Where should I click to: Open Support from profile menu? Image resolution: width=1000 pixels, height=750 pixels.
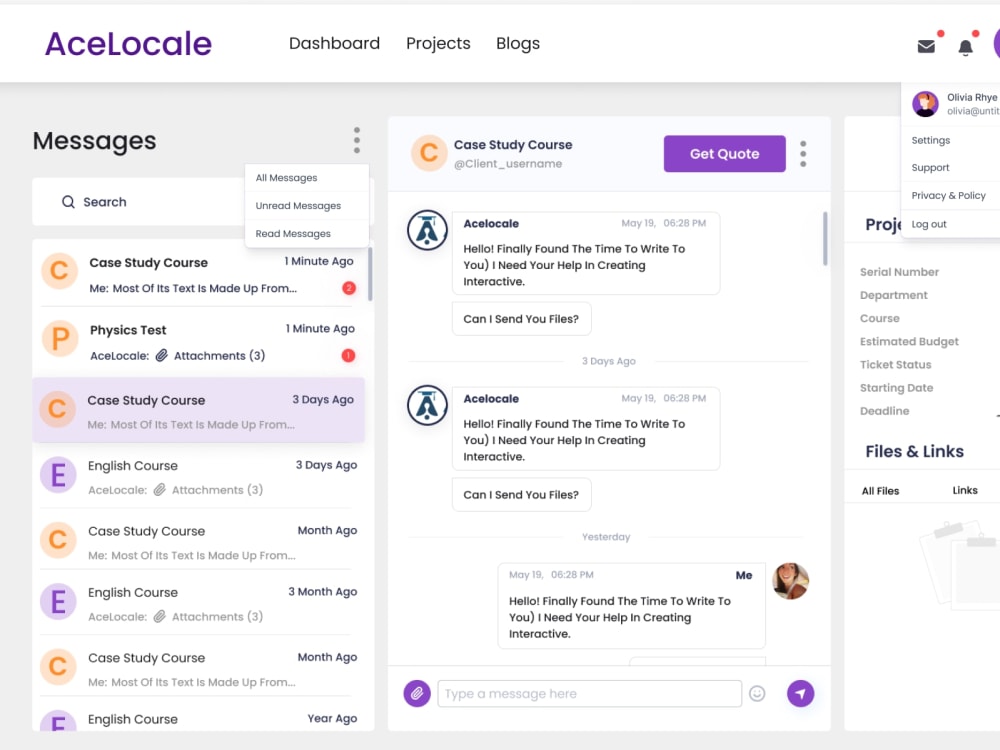coord(930,168)
